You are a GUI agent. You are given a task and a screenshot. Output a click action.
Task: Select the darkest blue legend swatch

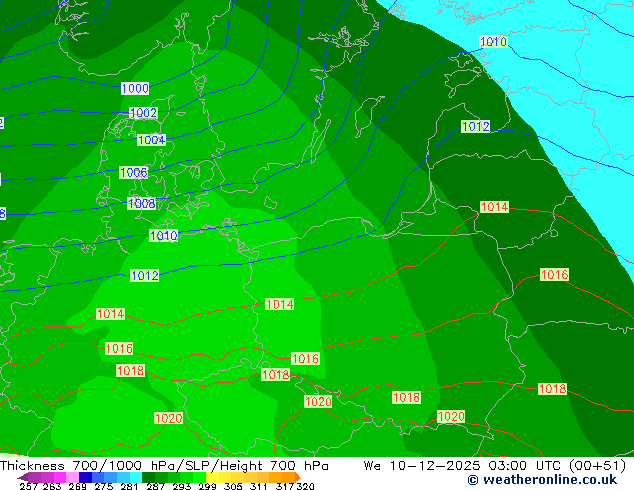click(85, 477)
